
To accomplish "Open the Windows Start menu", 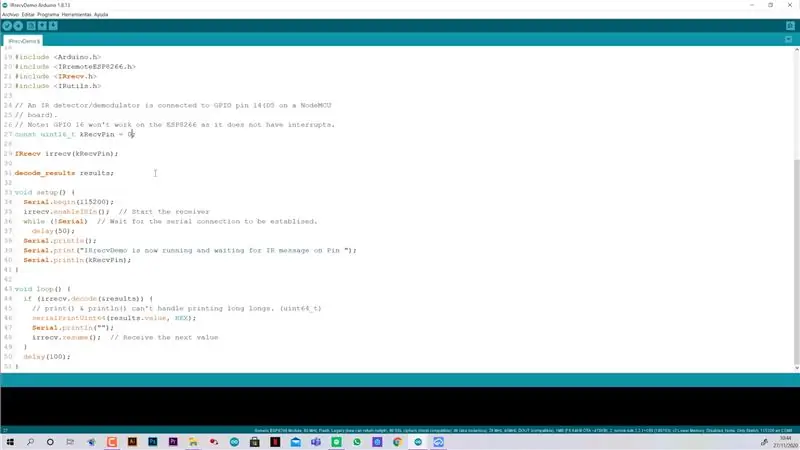I will 10,442.
